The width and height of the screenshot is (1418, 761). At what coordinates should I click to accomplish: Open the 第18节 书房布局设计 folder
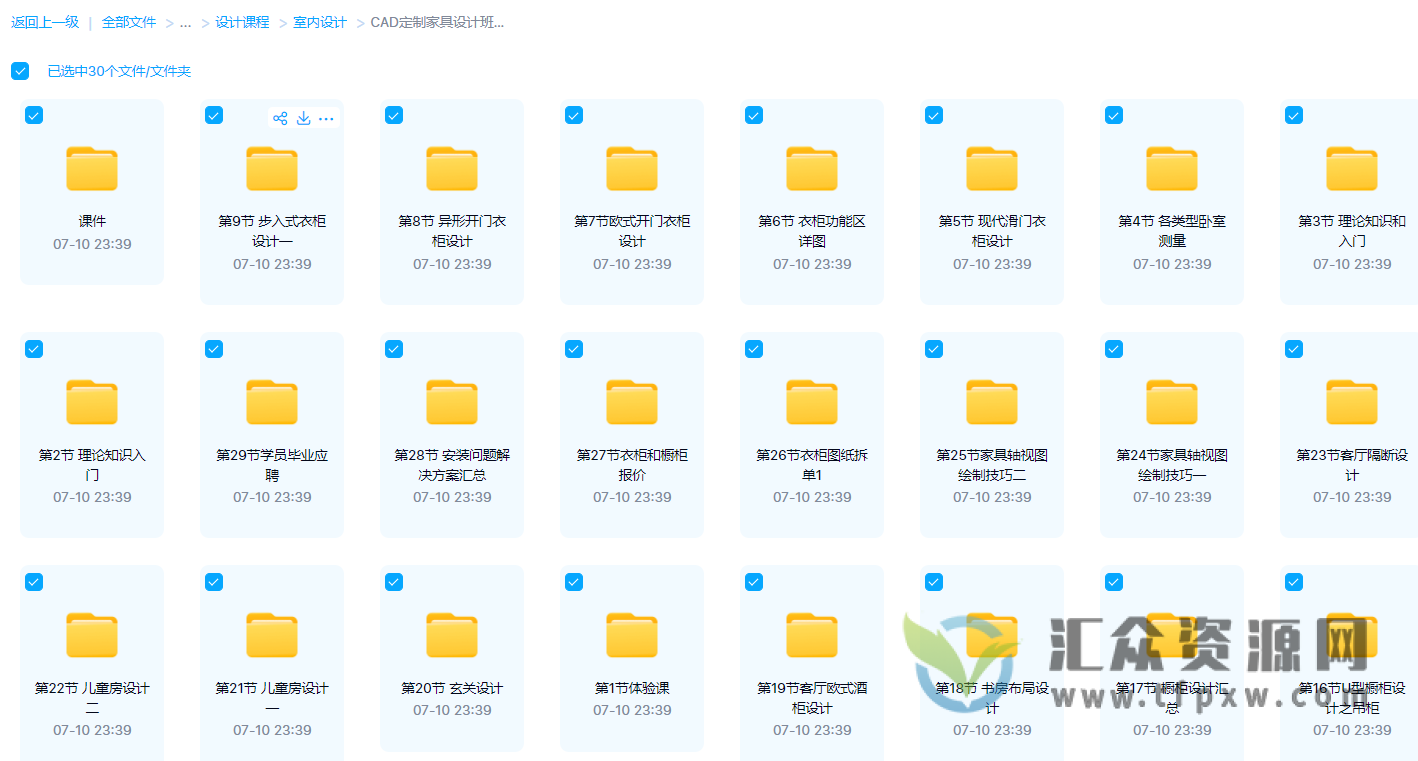[x=991, y=635]
